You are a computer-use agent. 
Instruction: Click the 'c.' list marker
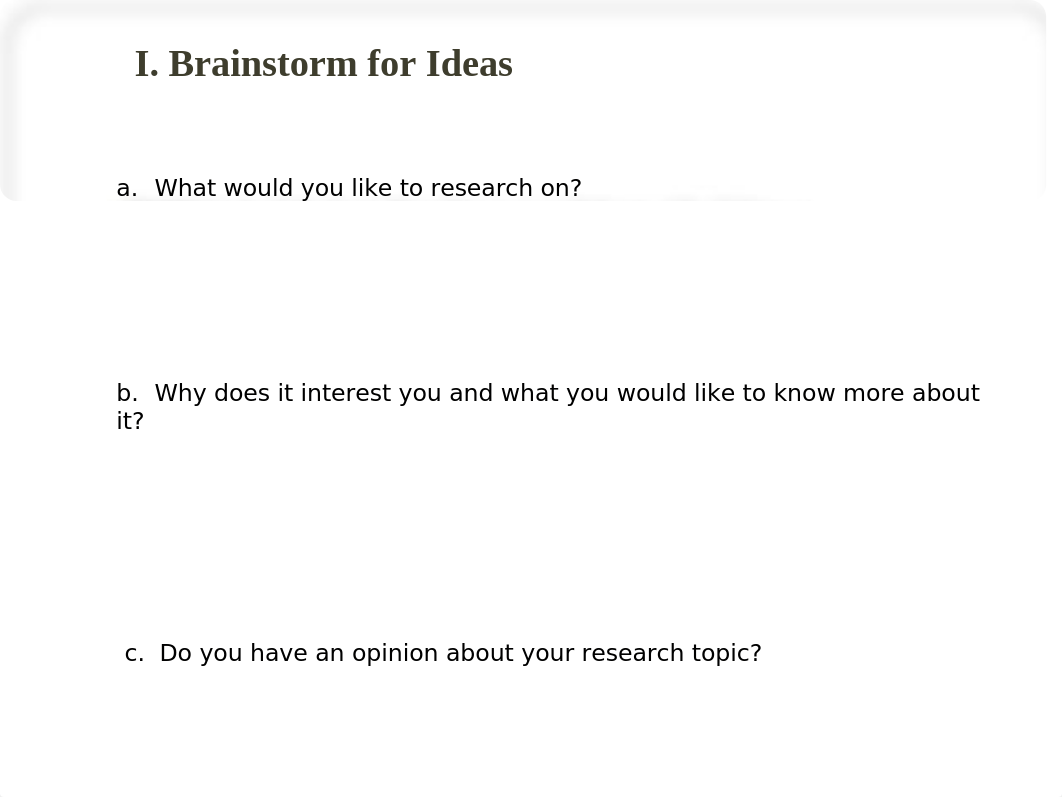click(134, 654)
